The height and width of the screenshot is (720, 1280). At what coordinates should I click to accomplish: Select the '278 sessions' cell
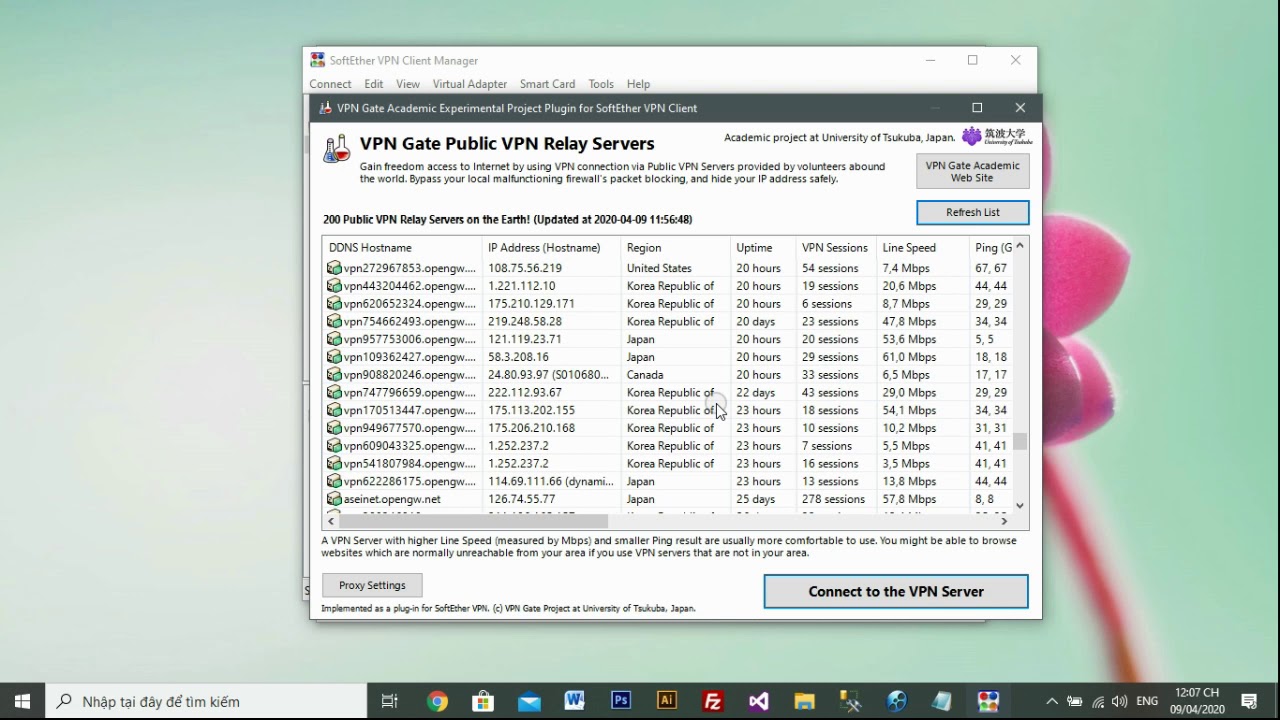(x=833, y=499)
